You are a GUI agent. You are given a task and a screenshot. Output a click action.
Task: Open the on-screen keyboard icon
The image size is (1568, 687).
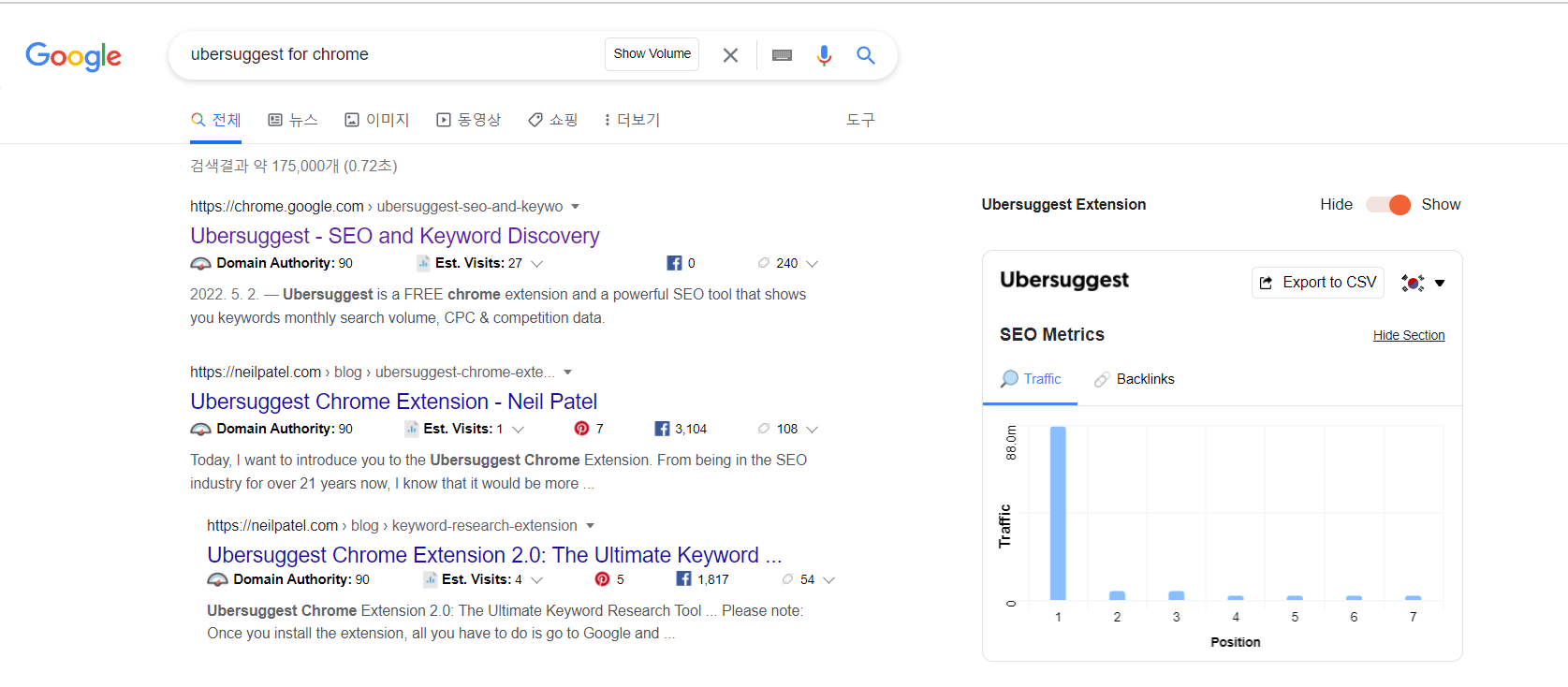pyautogui.click(x=782, y=55)
